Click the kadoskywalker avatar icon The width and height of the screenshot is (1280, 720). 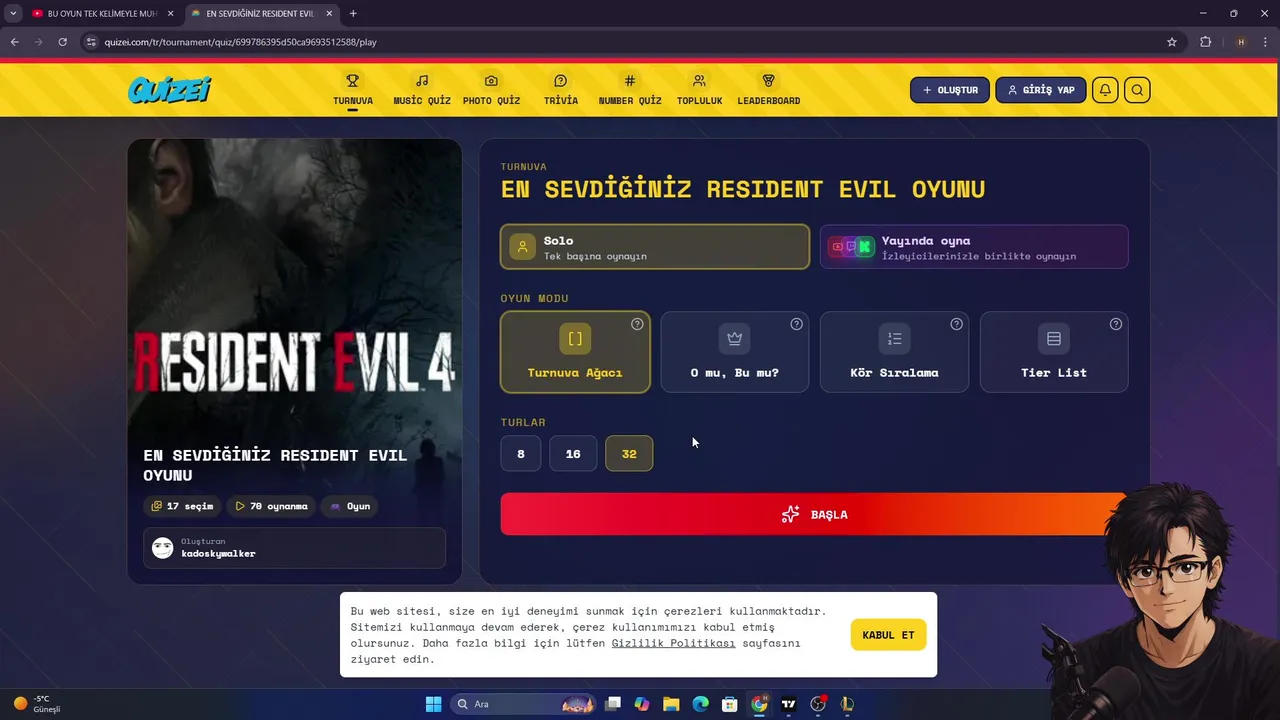click(162, 548)
